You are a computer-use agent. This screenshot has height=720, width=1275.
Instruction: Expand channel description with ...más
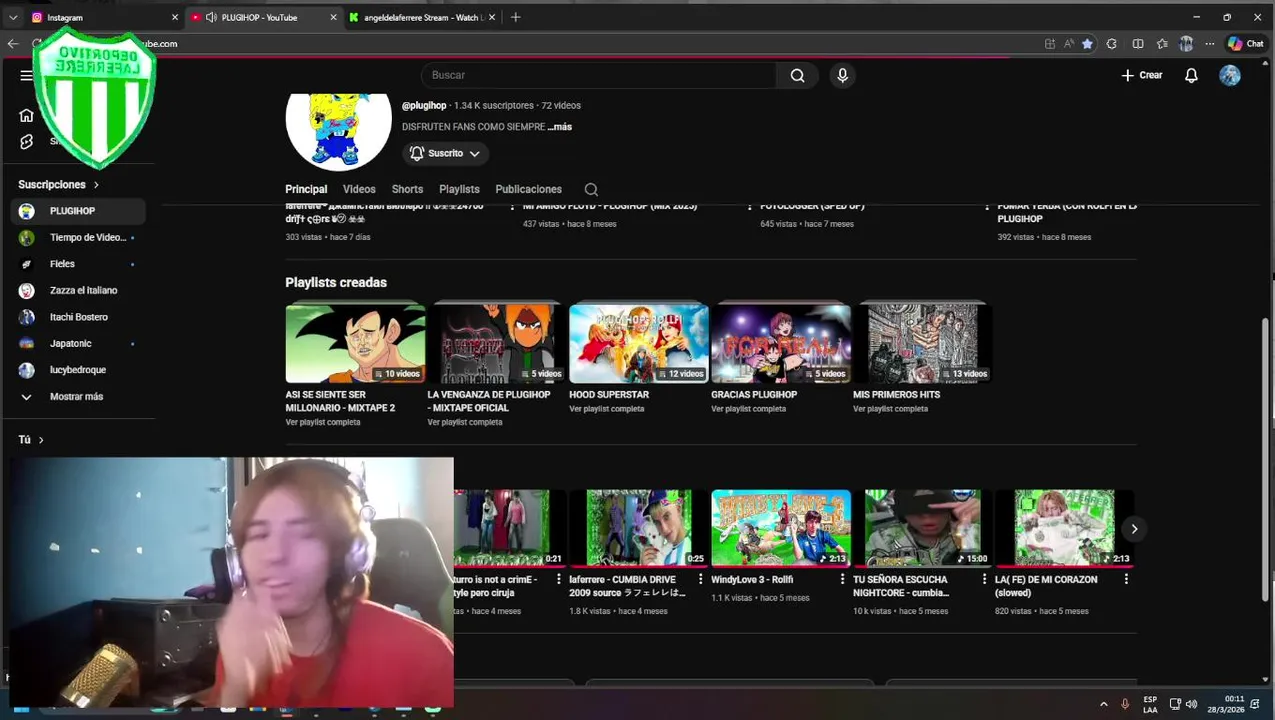[x=560, y=127]
